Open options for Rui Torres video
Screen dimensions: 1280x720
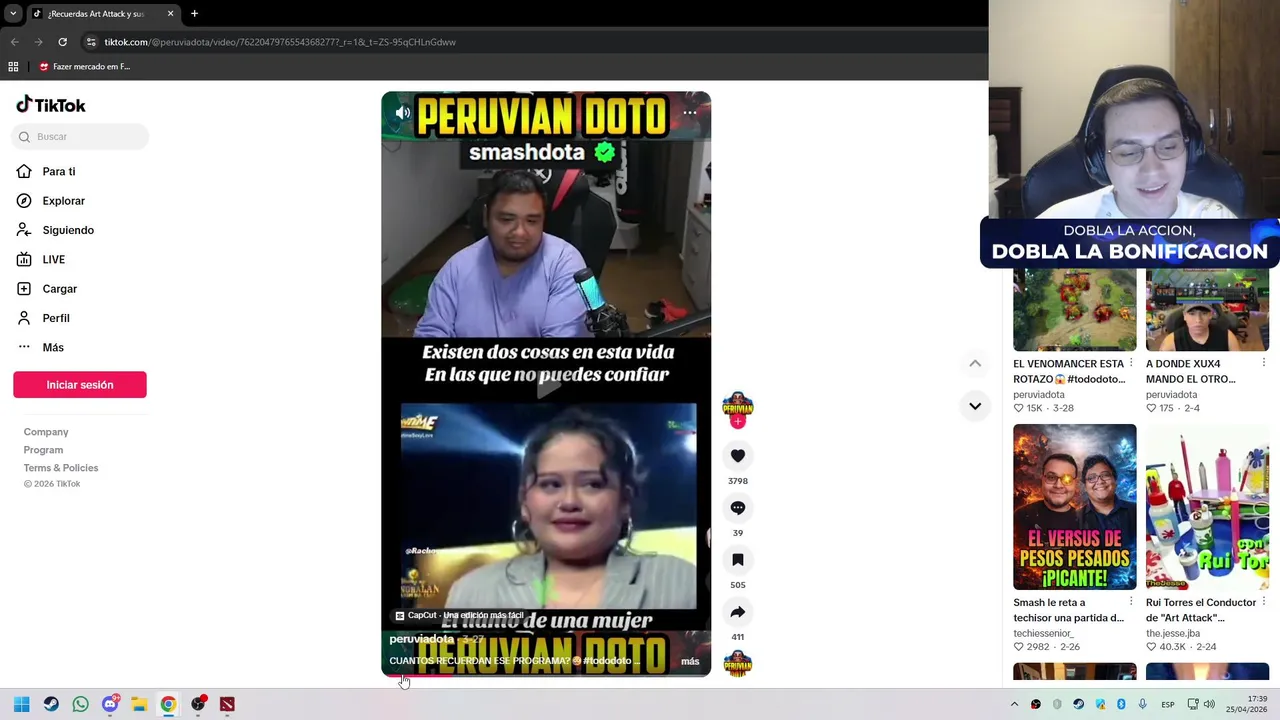point(1264,602)
